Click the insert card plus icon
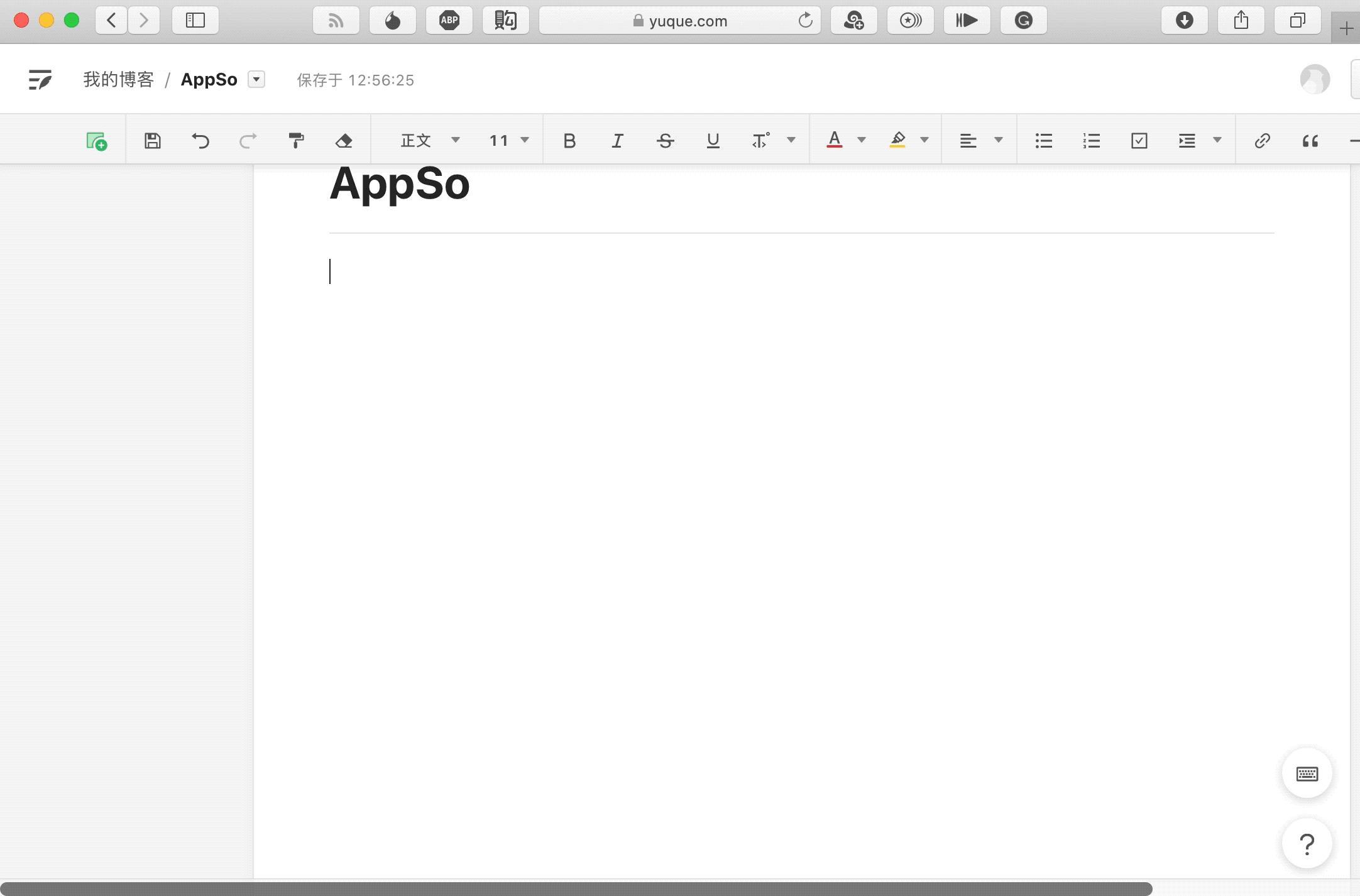This screenshot has height=896, width=1360. click(x=96, y=141)
